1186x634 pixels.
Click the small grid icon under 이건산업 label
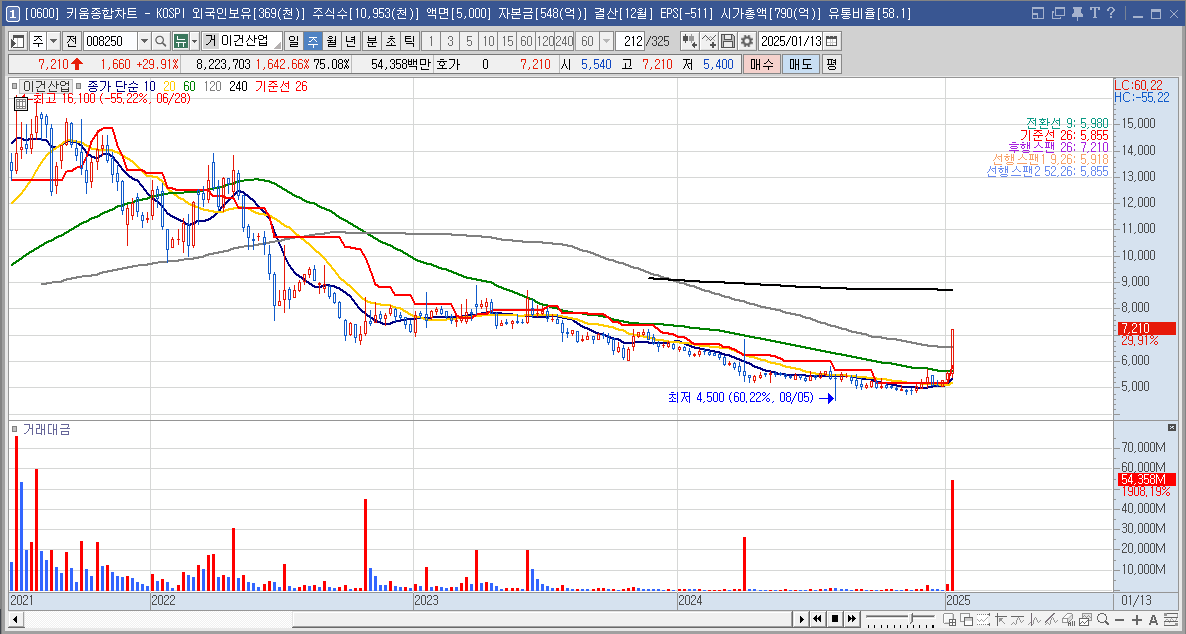point(21,104)
